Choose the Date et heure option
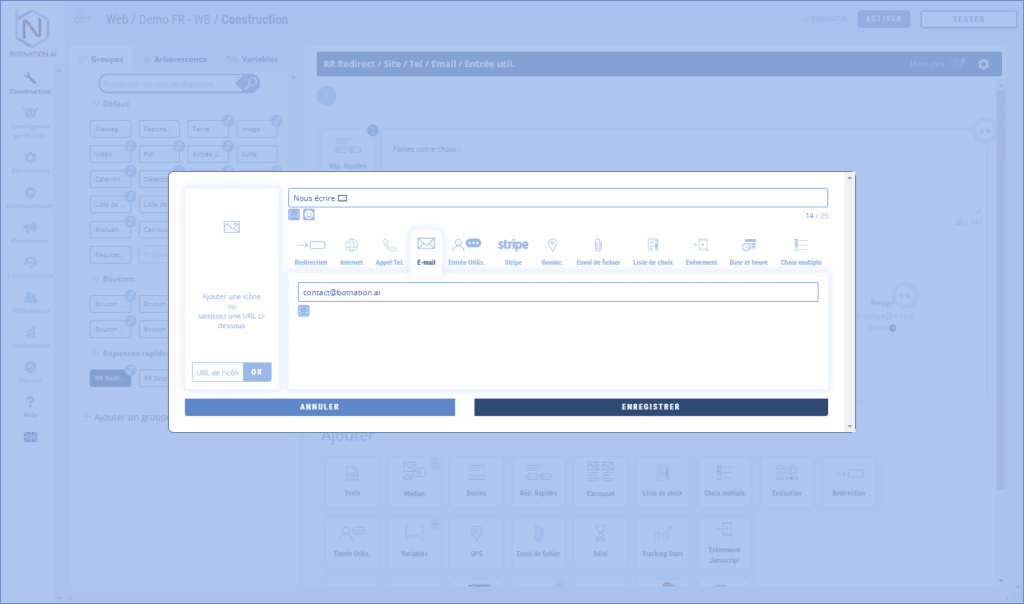This screenshot has height=604, width=1024. [748, 250]
